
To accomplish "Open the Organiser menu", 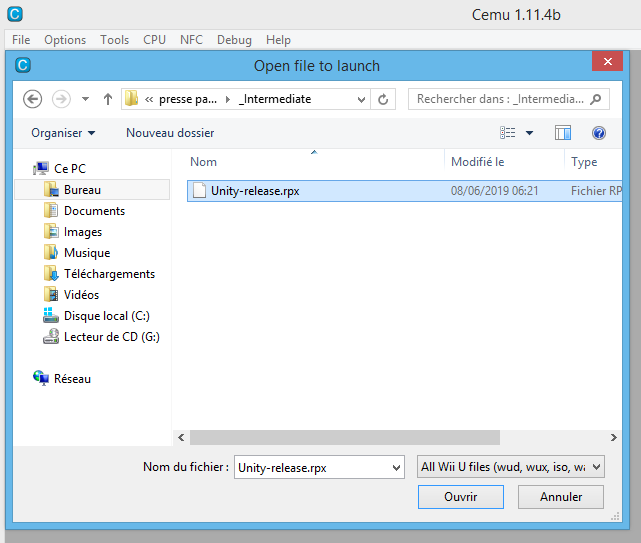I will [x=63, y=133].
